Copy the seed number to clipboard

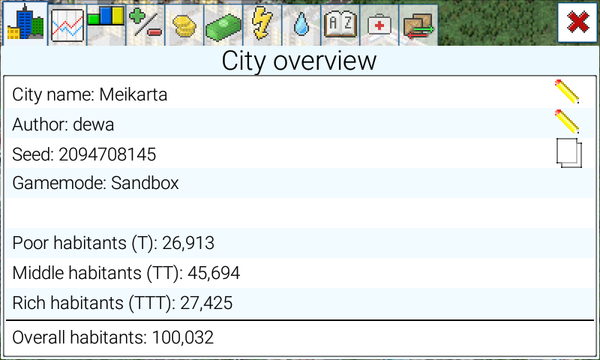(569, 153)
